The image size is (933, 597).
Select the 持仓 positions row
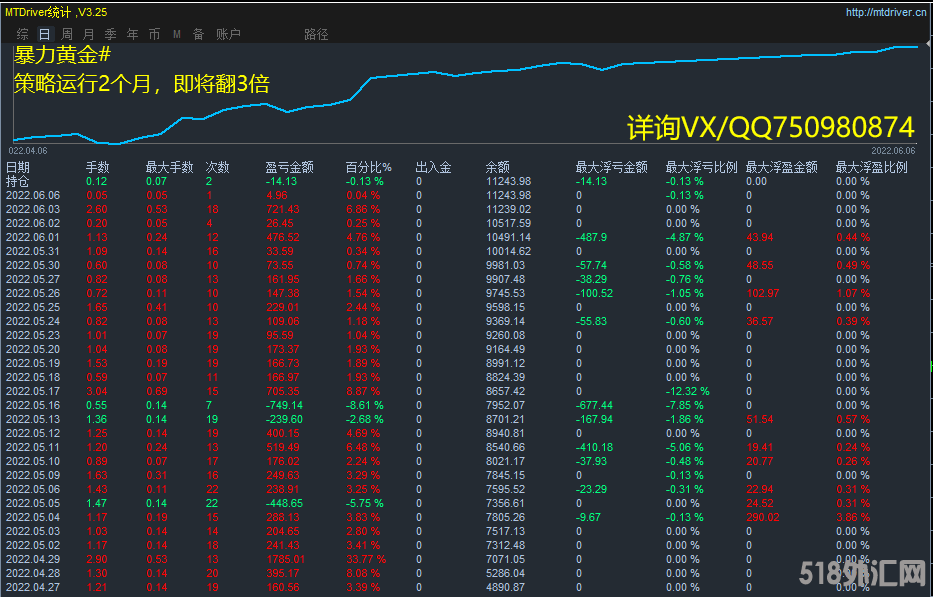[18, 182]
